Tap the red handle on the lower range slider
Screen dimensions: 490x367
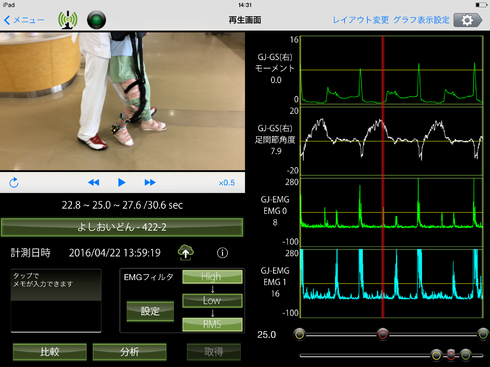tap(451, 355)
